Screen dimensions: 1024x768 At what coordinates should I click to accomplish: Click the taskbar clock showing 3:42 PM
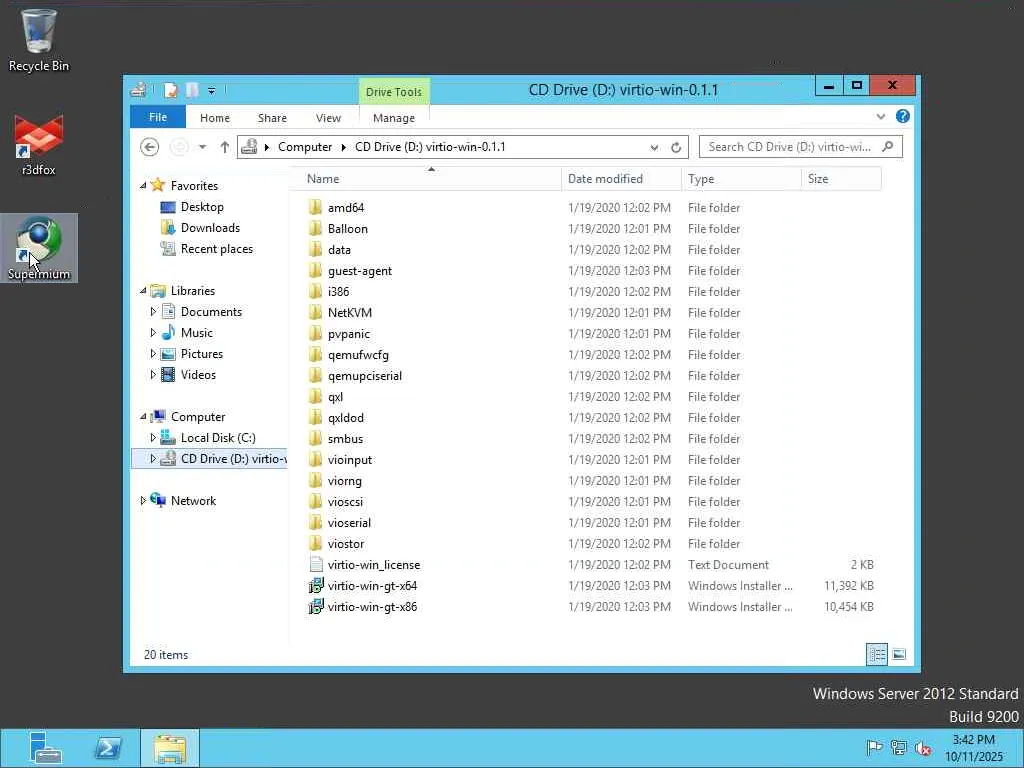[973, 748]
